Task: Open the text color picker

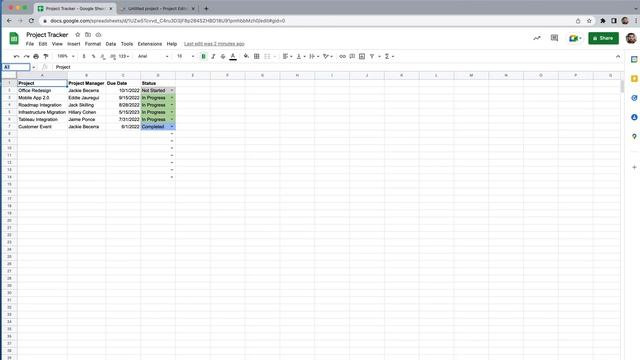Action: point(233,56)
